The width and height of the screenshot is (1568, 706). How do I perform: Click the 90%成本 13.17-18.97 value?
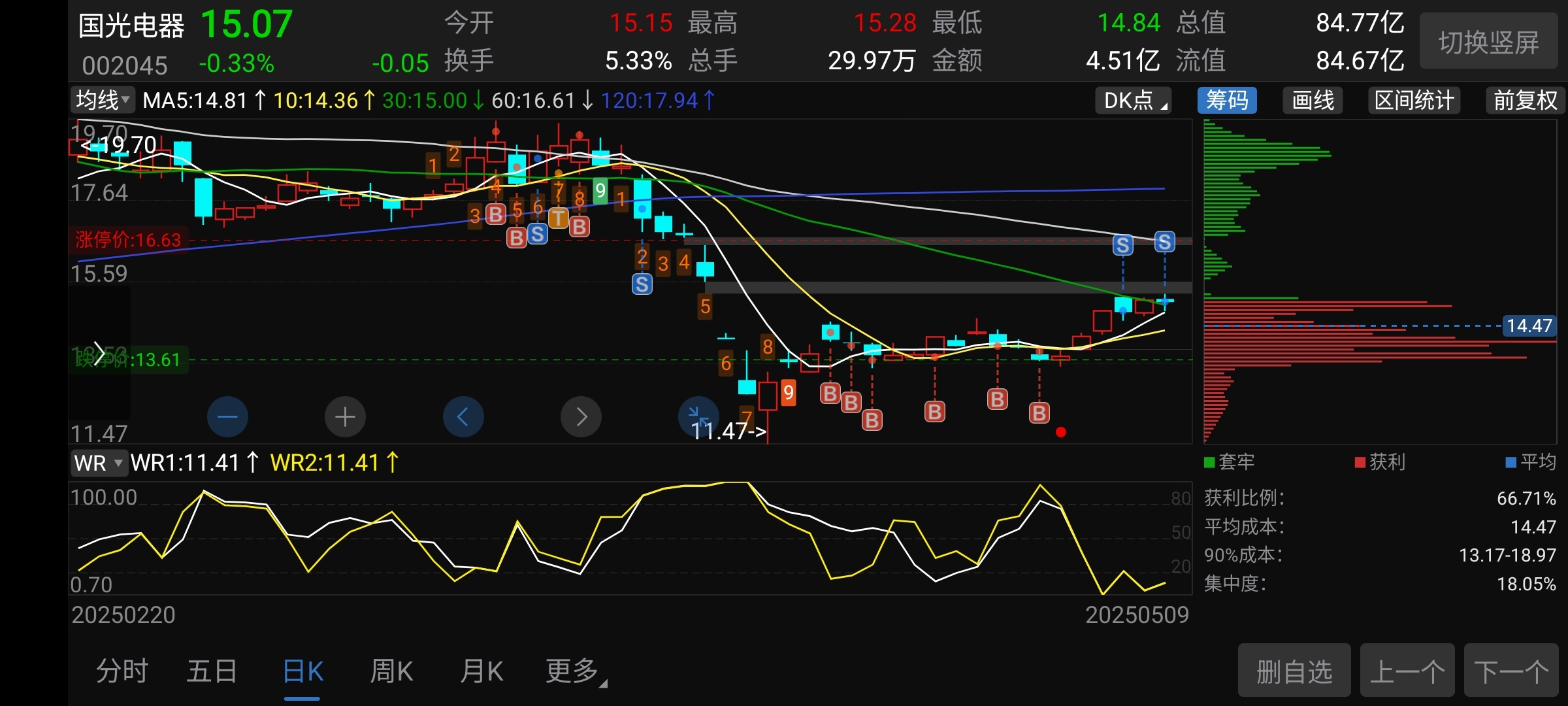coord(1508,555)
